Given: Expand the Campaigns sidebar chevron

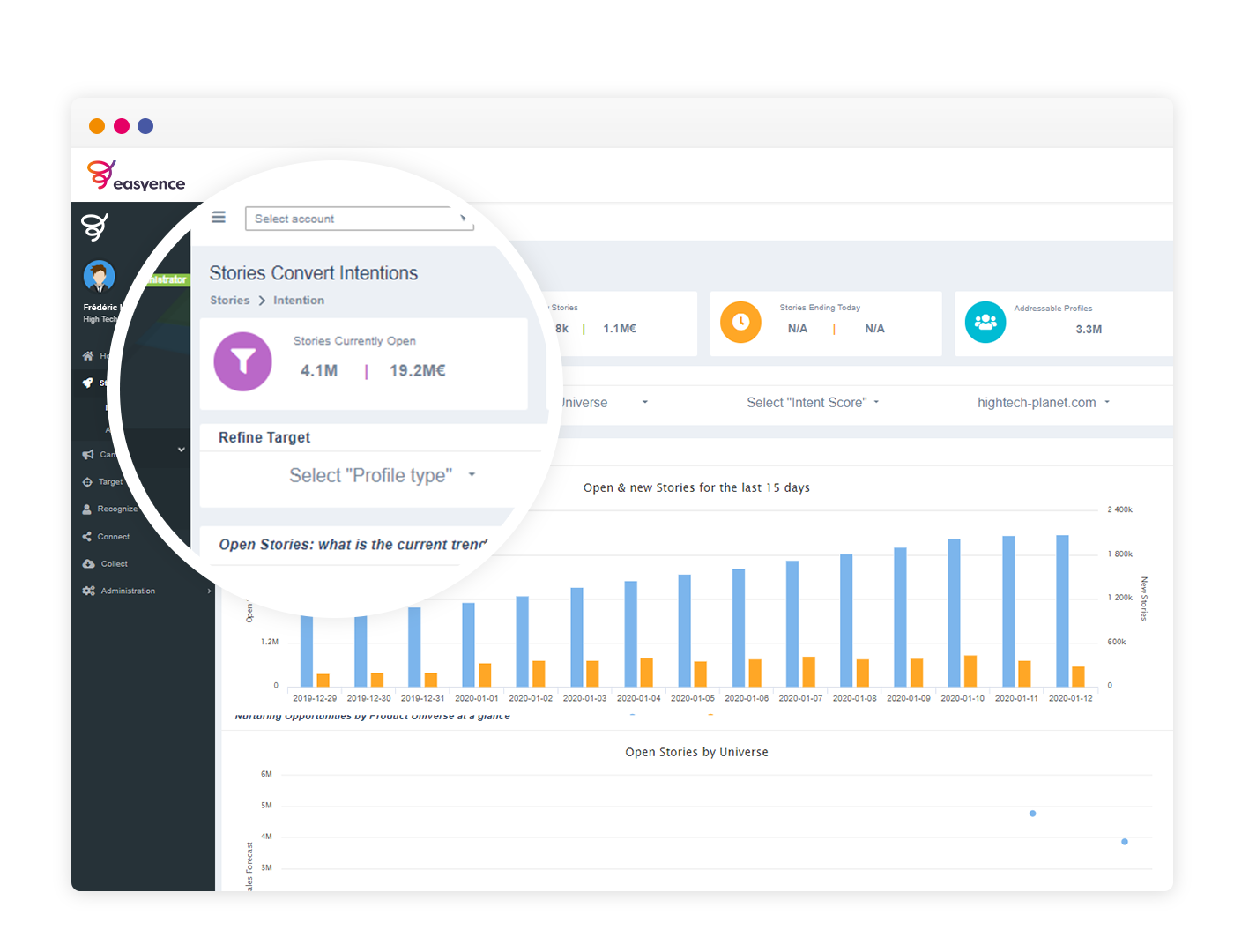Looking at the screenshot, I should [x=182, y=450].
